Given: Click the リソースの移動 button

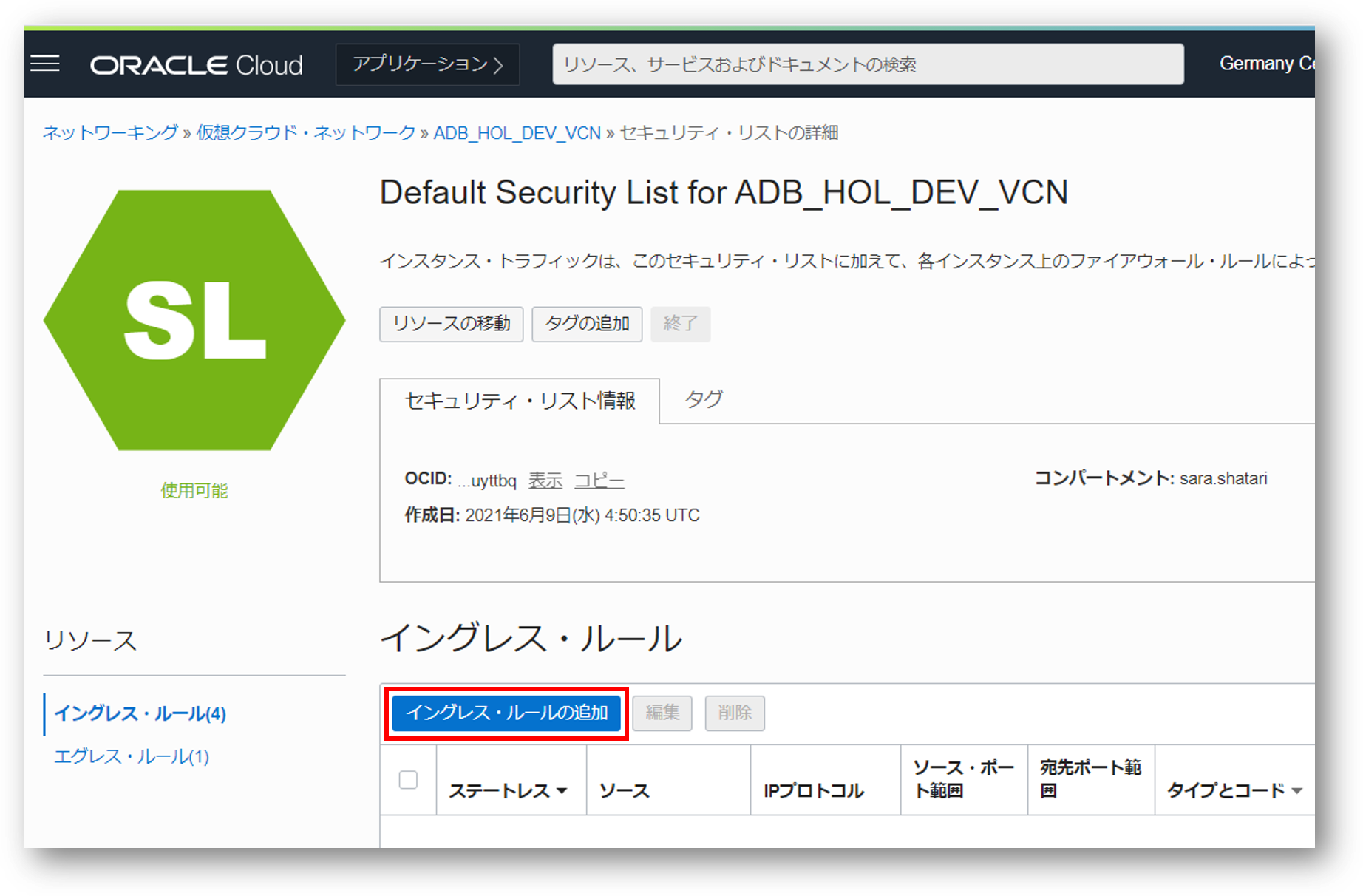Looking at the screenshot, I should tap(451, 324).
